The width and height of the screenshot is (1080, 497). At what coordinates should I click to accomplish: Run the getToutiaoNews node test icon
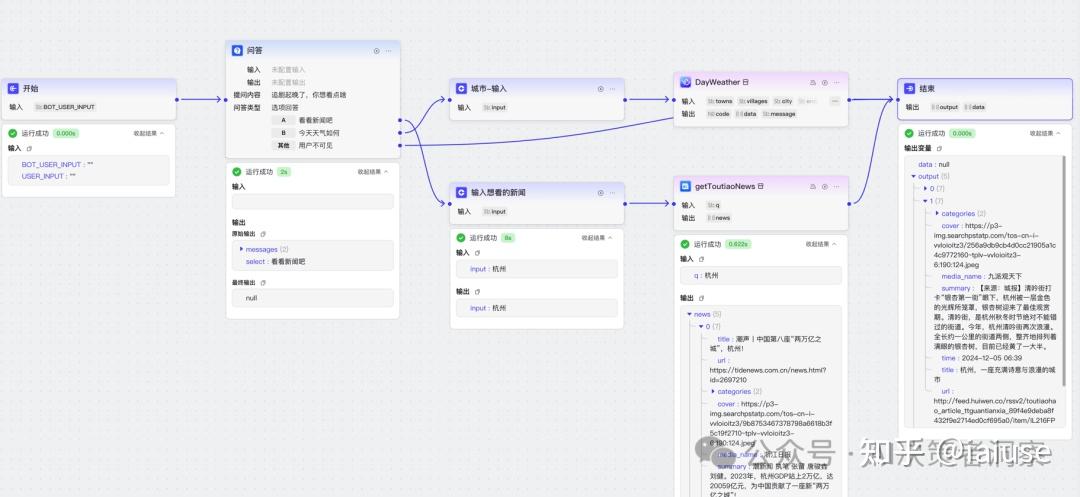pos(824,187)
